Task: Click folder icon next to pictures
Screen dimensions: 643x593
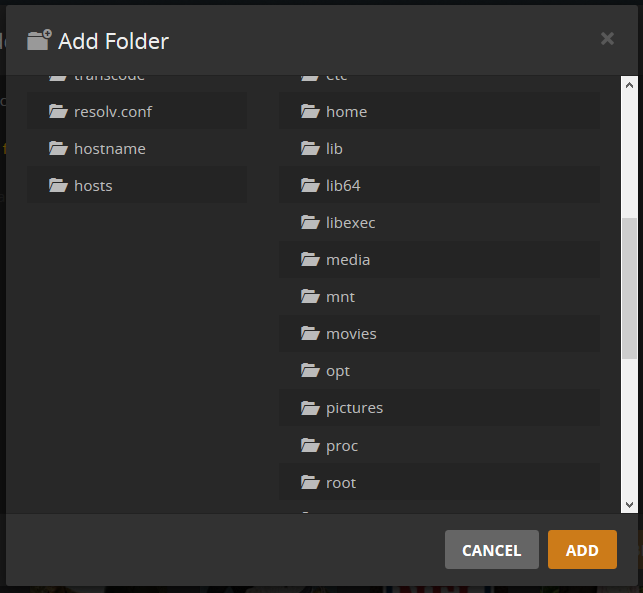Action: (310, 408)
